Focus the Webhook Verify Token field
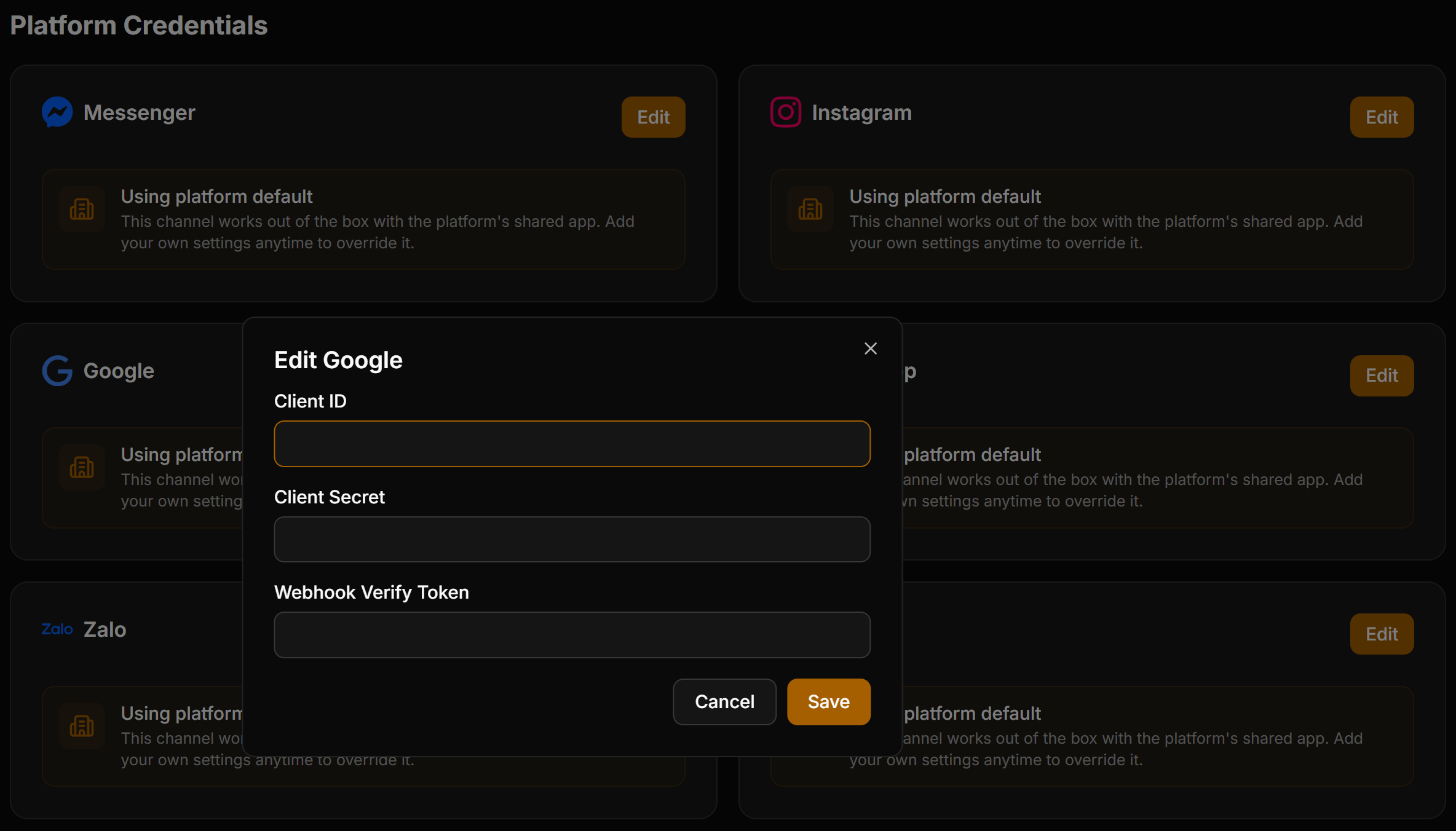Viewport: 1456px width, 831px height. (572, 635)
